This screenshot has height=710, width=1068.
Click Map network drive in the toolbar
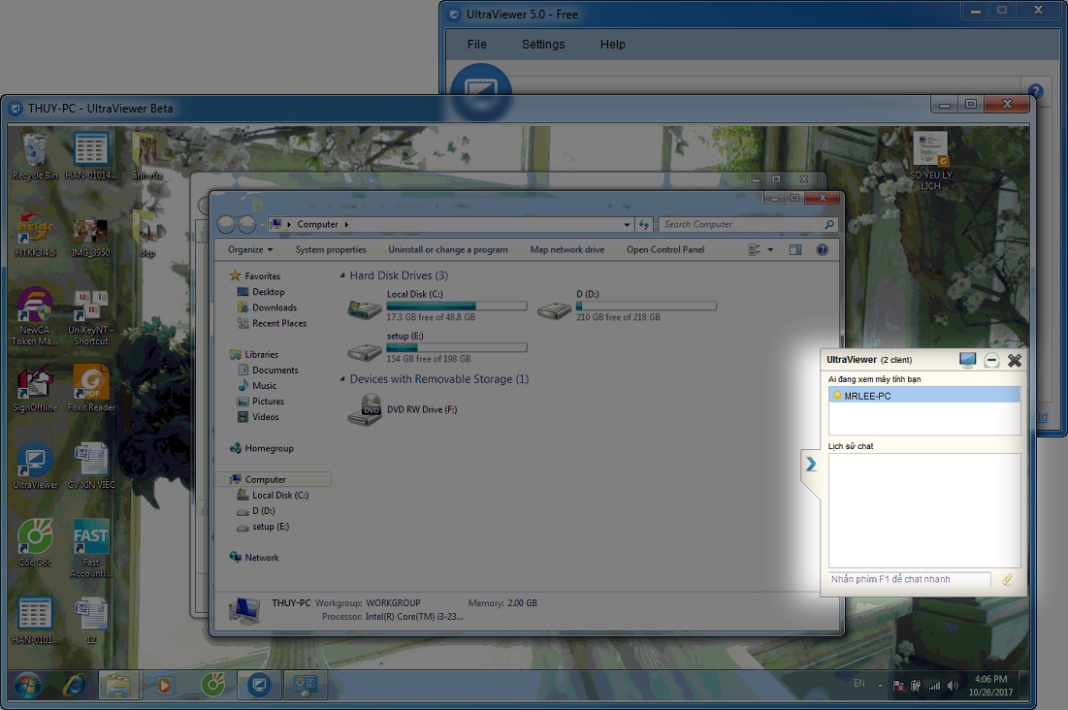point(567,249)
